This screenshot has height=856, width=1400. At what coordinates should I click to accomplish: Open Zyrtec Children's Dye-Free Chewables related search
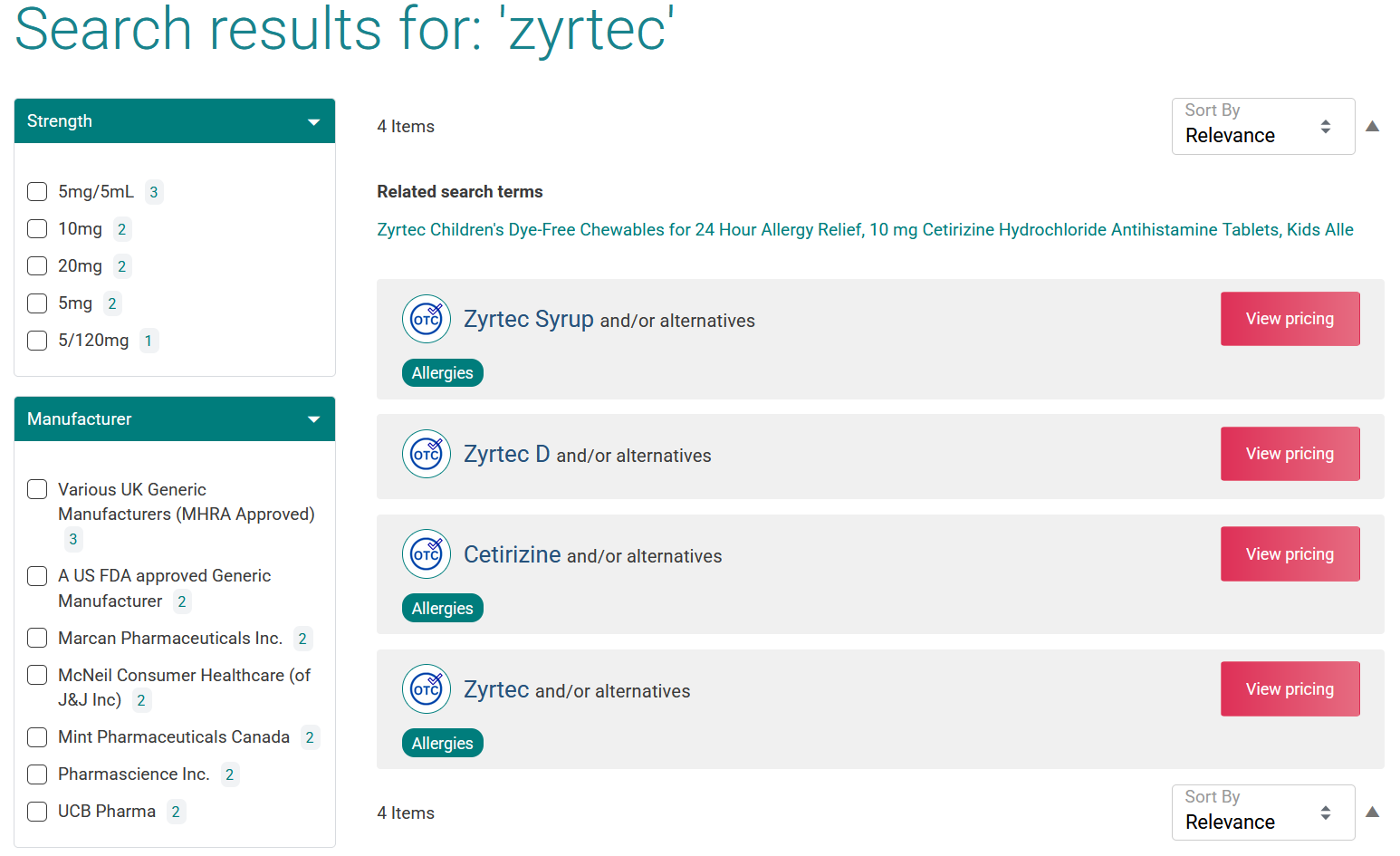tap(865, 230)
